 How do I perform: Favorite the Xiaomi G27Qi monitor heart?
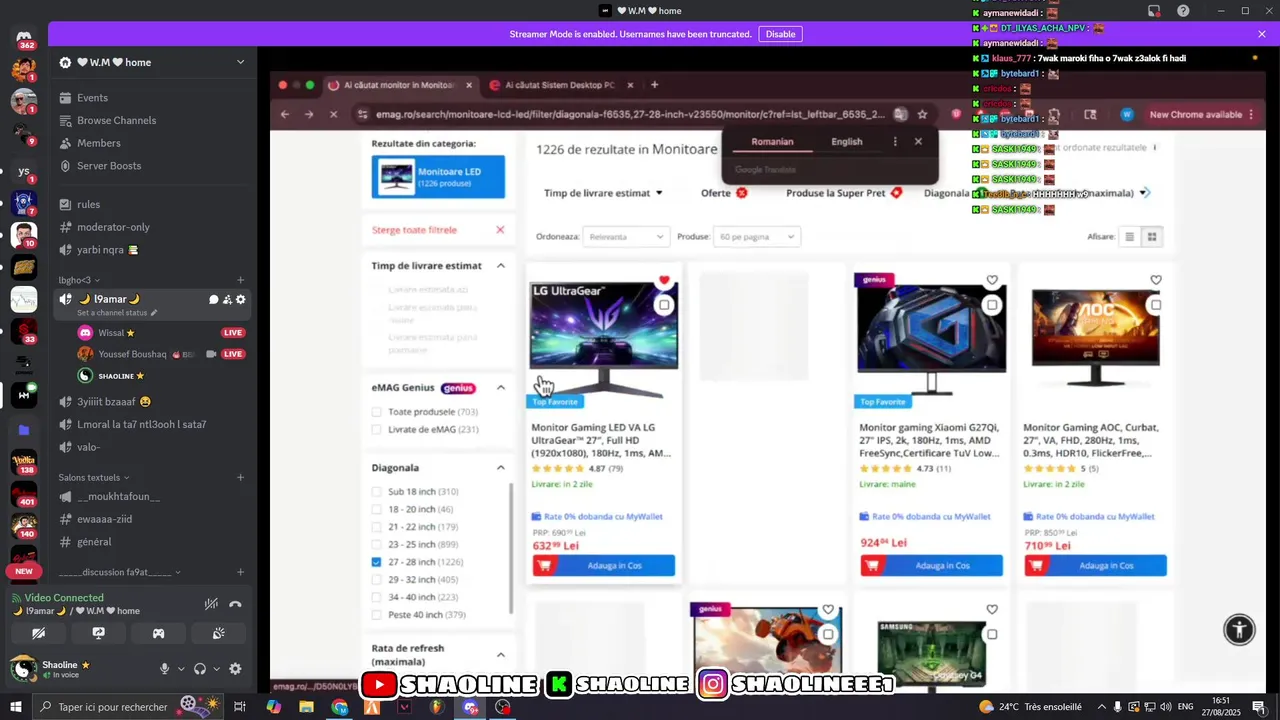pos(992,280)
